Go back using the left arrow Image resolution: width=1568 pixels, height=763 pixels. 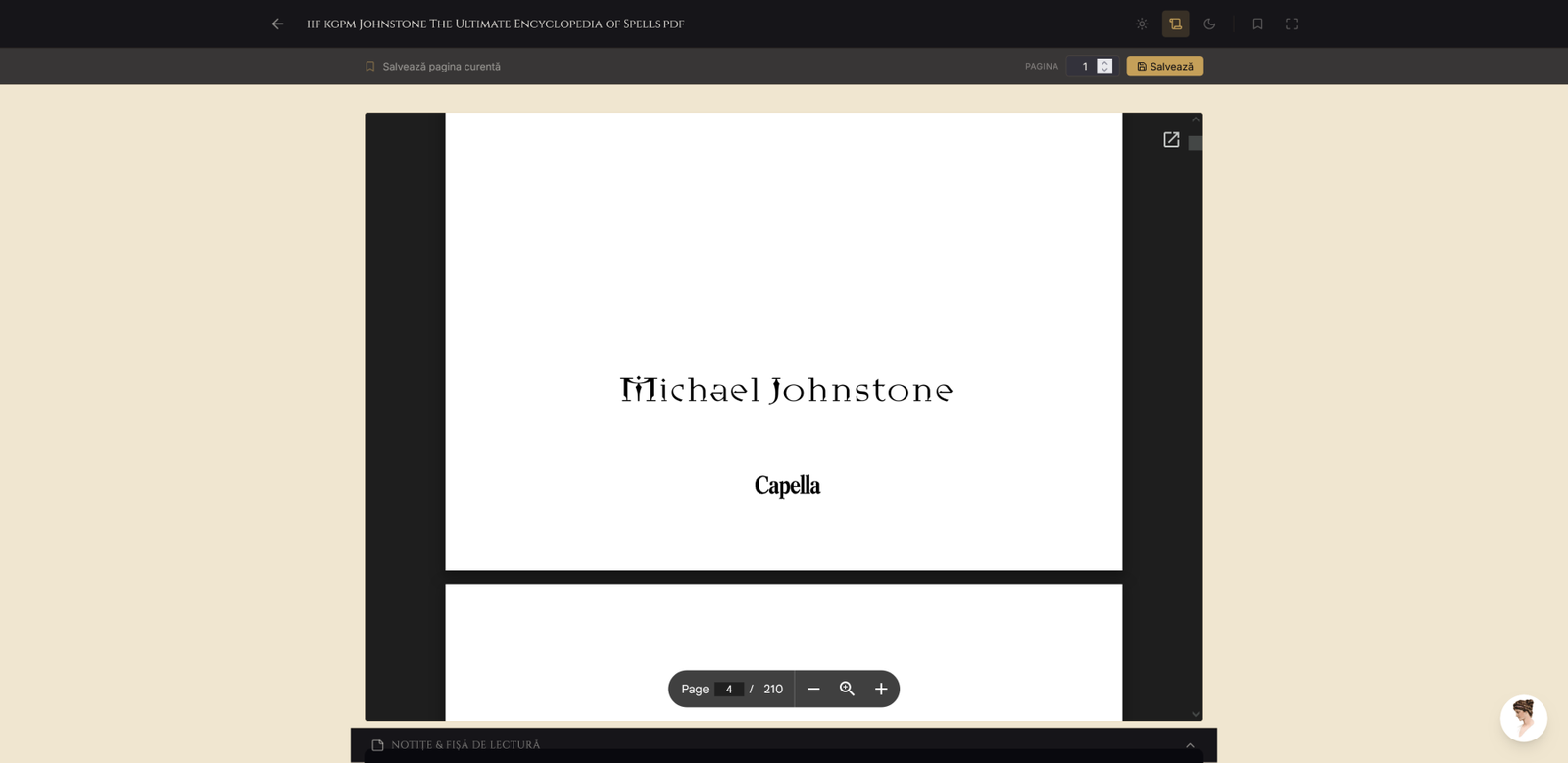pos(278,24)
